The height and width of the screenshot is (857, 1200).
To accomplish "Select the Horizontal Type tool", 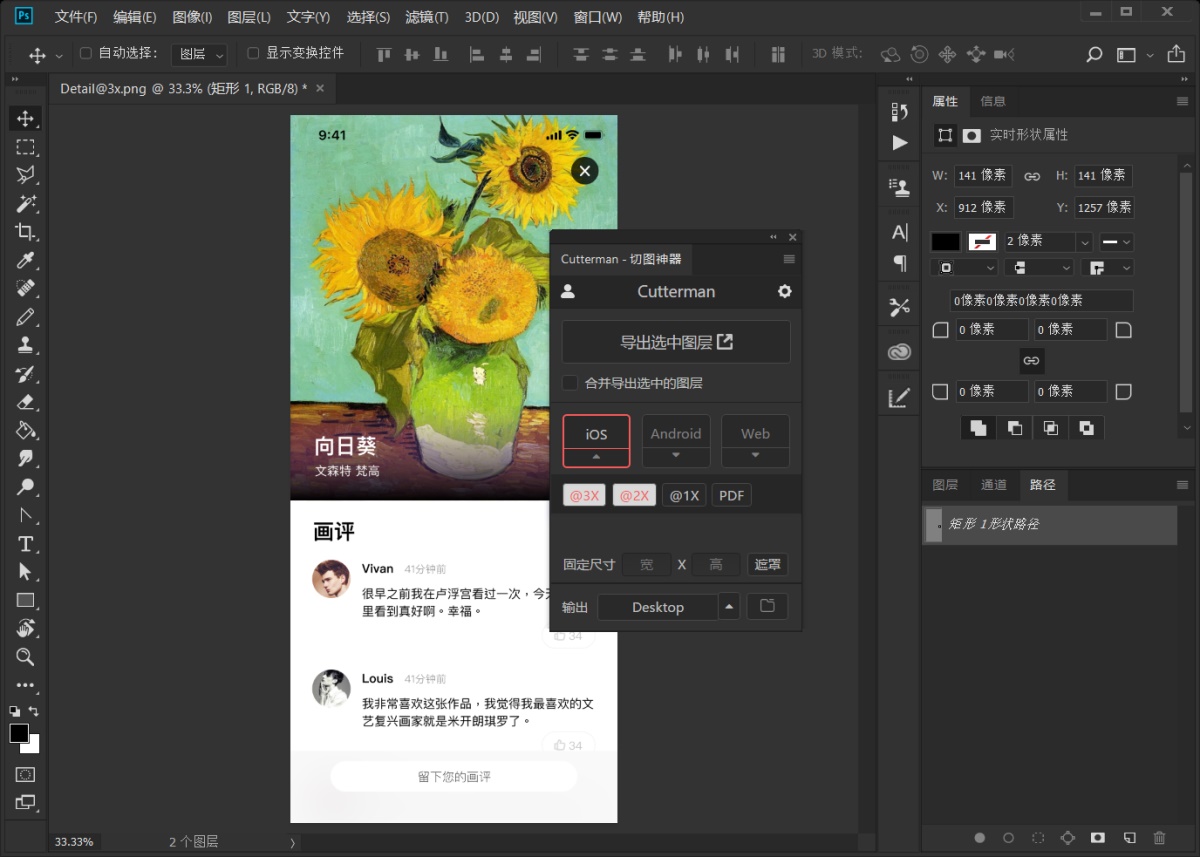I will [x=25, y=544].
